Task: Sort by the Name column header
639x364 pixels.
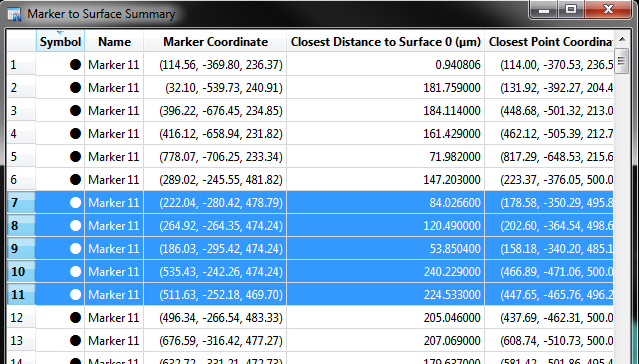Action: 114,41
